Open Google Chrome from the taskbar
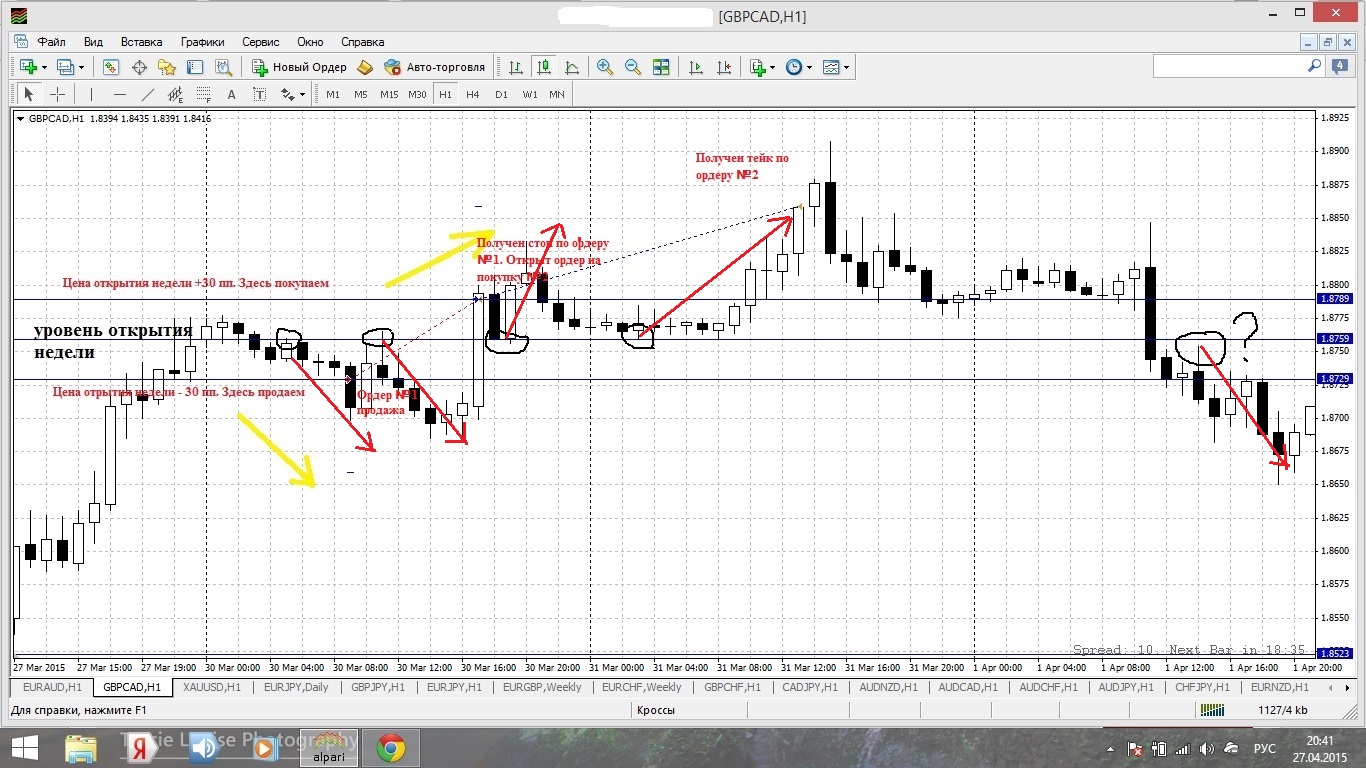This screenshot has width=1366, height=768. coord(390,747)
